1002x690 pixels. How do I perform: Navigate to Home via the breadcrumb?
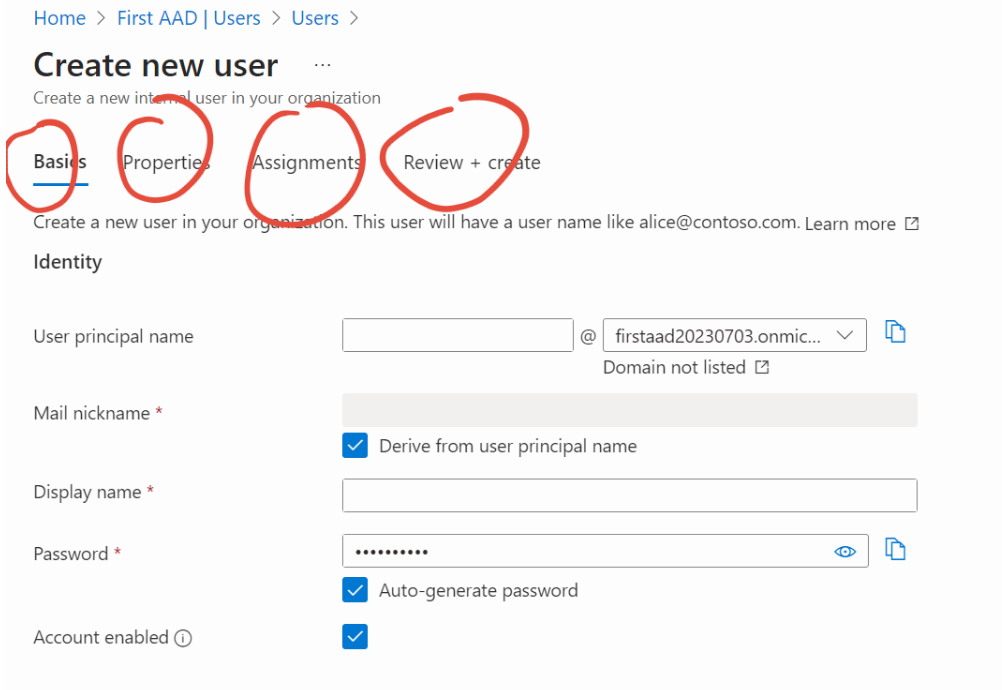(59, 17)
